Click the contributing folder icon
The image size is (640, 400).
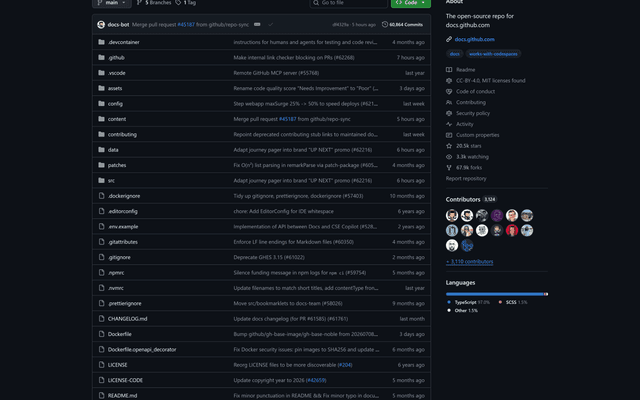[101, 134]
